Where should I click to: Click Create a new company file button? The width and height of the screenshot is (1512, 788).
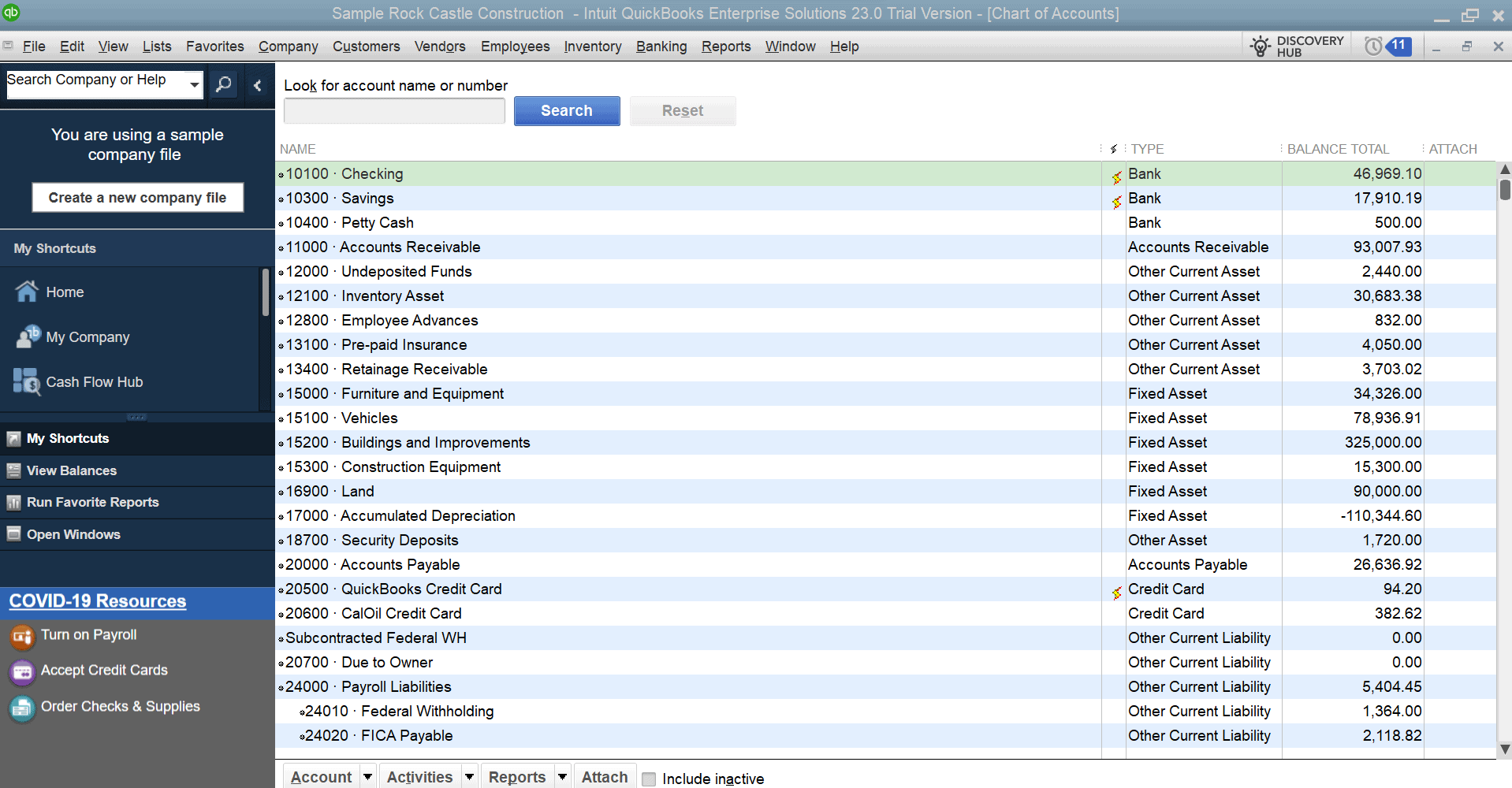click(x=137, y=198)
